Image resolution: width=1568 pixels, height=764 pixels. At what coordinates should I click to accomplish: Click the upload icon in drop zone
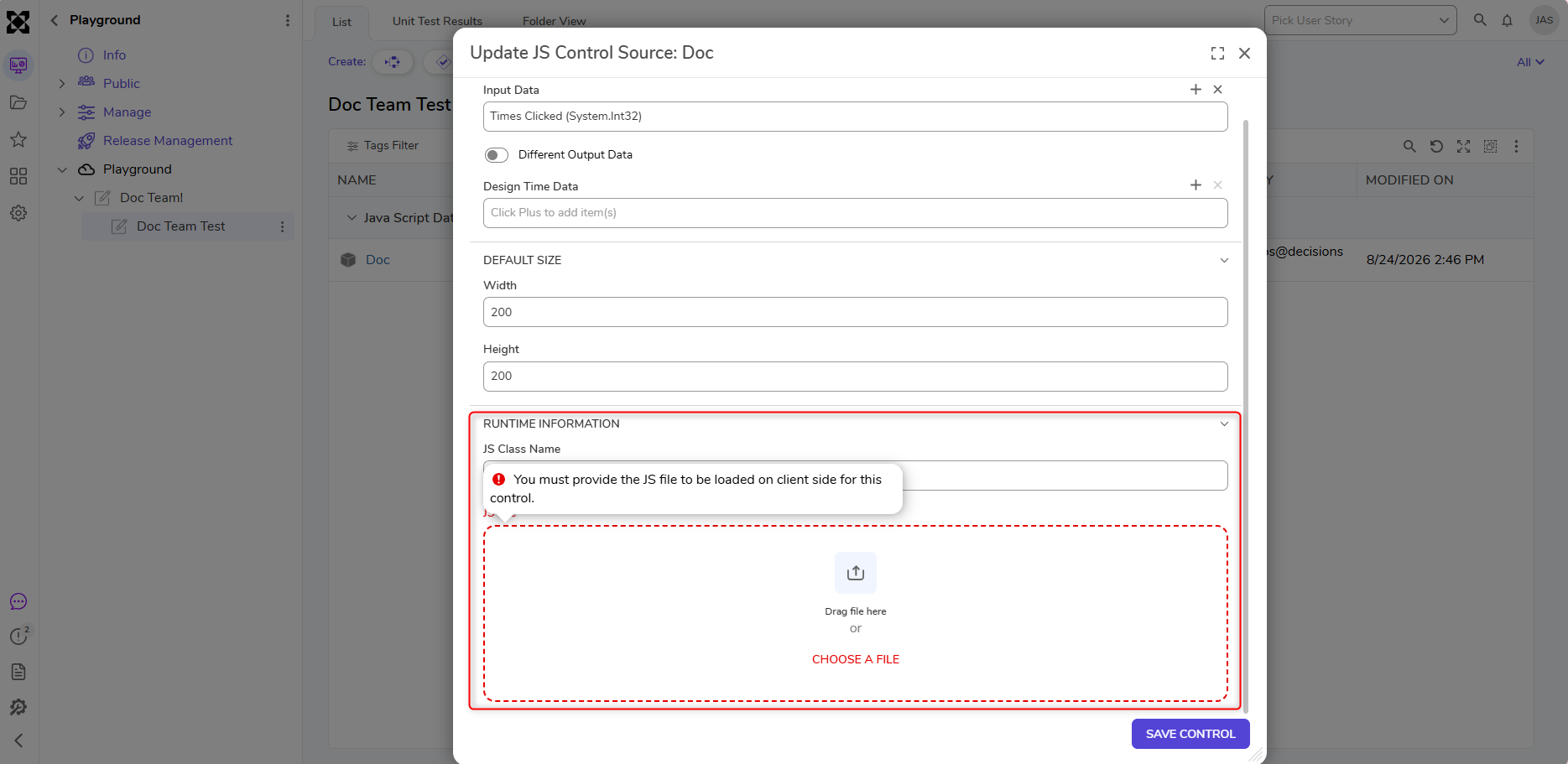pyautogui.click(x=856, y=573)
